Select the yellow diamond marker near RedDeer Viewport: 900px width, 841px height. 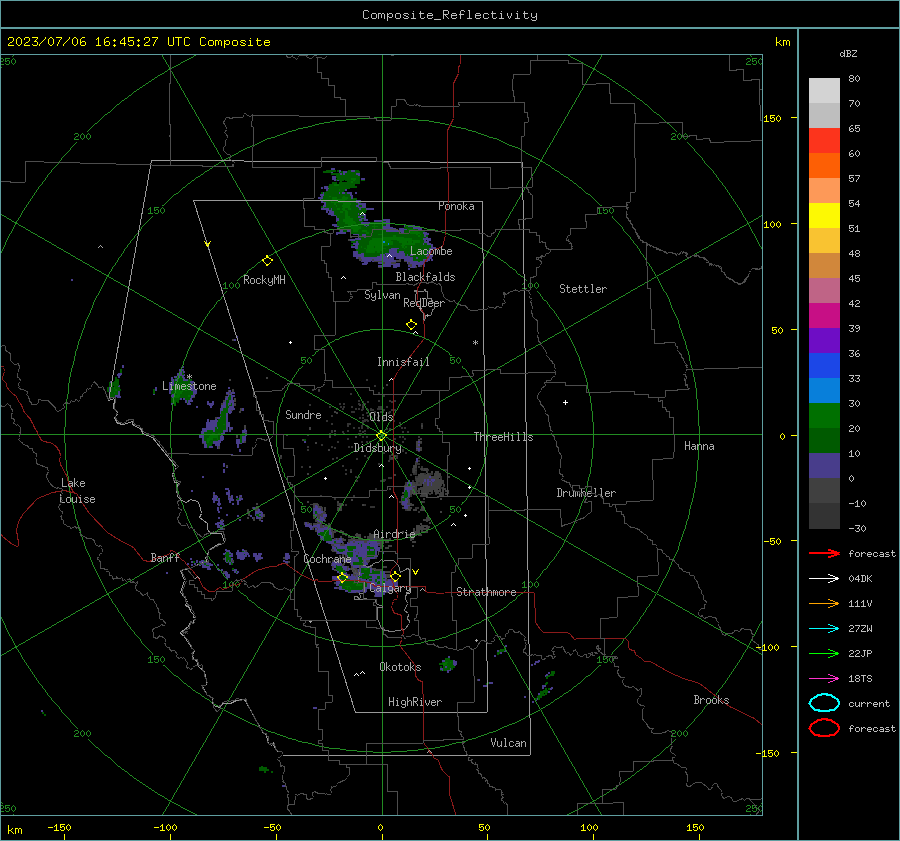411,325
